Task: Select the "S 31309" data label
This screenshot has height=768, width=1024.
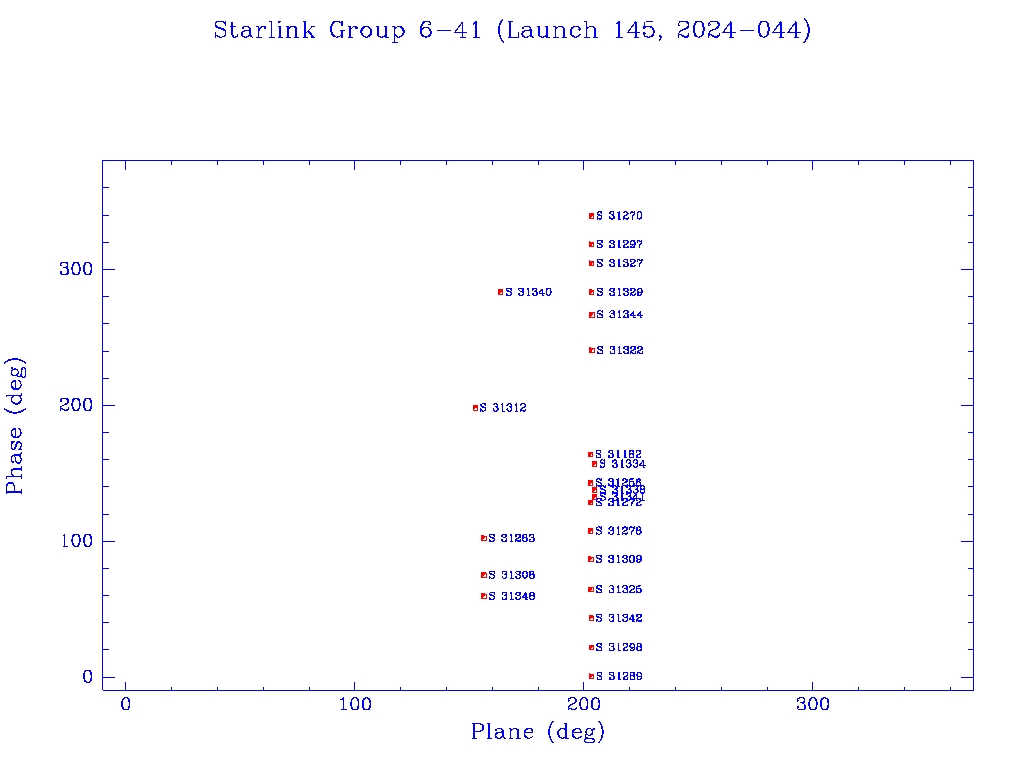Action: (x=618, y=559)
